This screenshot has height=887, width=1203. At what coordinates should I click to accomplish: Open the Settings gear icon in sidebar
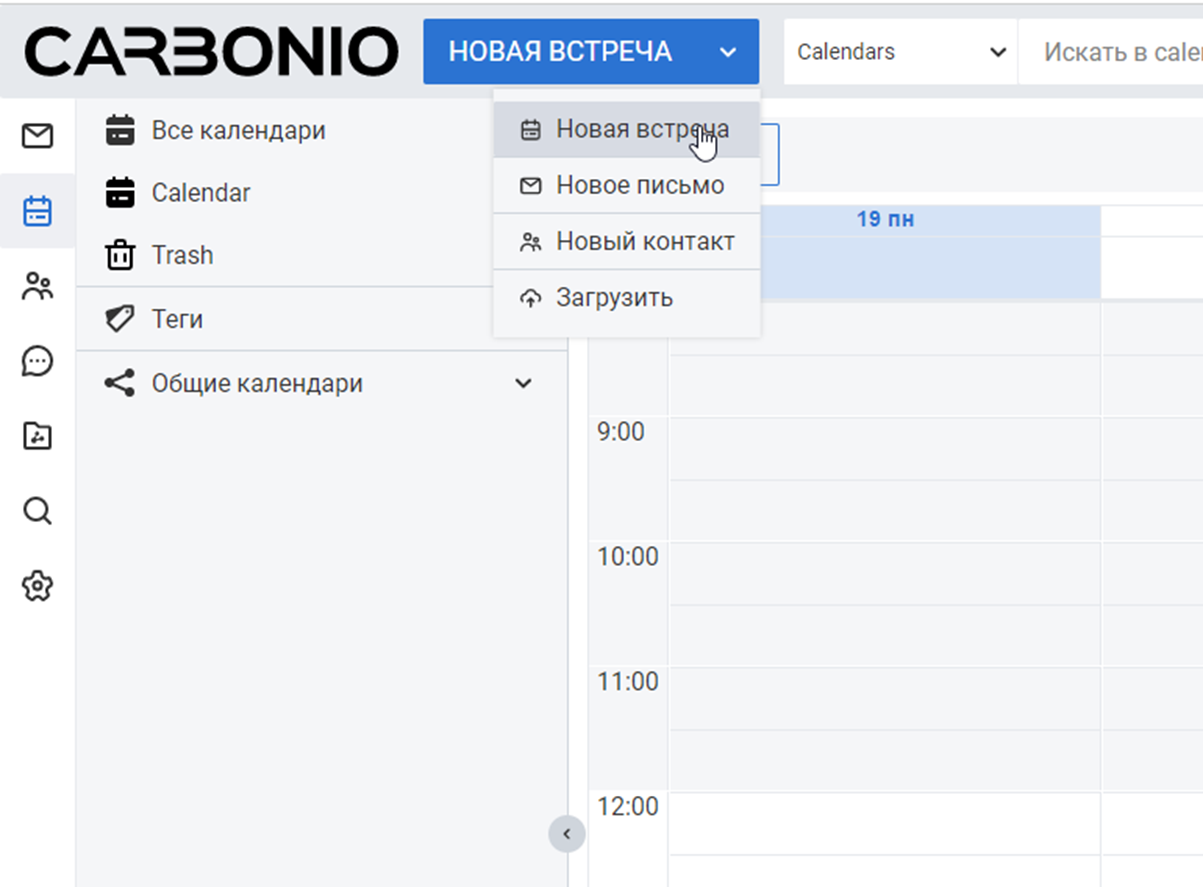37,586
